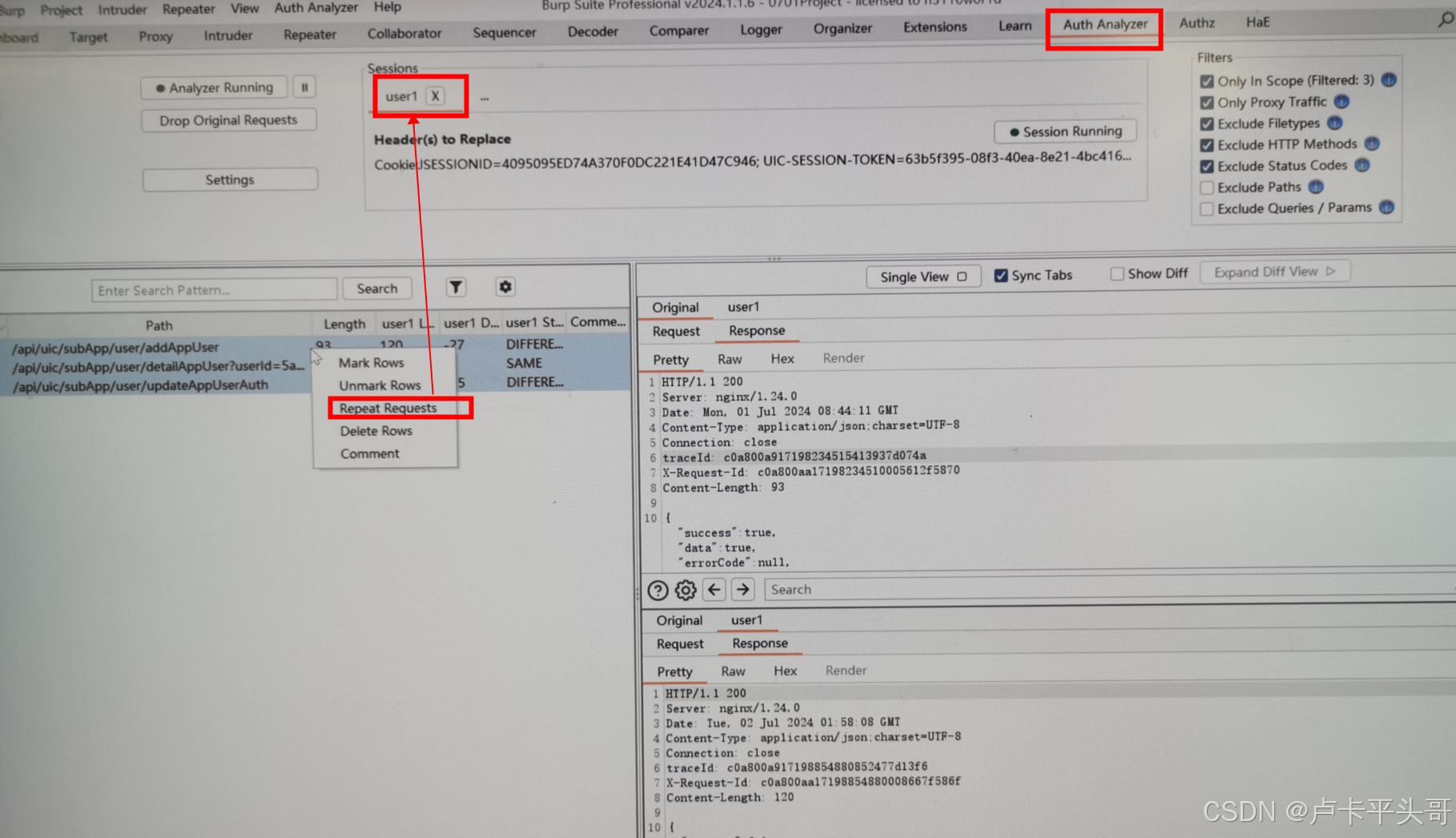
Task: Click the info icon next to Only Proxy Traffic
Action: (1342, 102)
